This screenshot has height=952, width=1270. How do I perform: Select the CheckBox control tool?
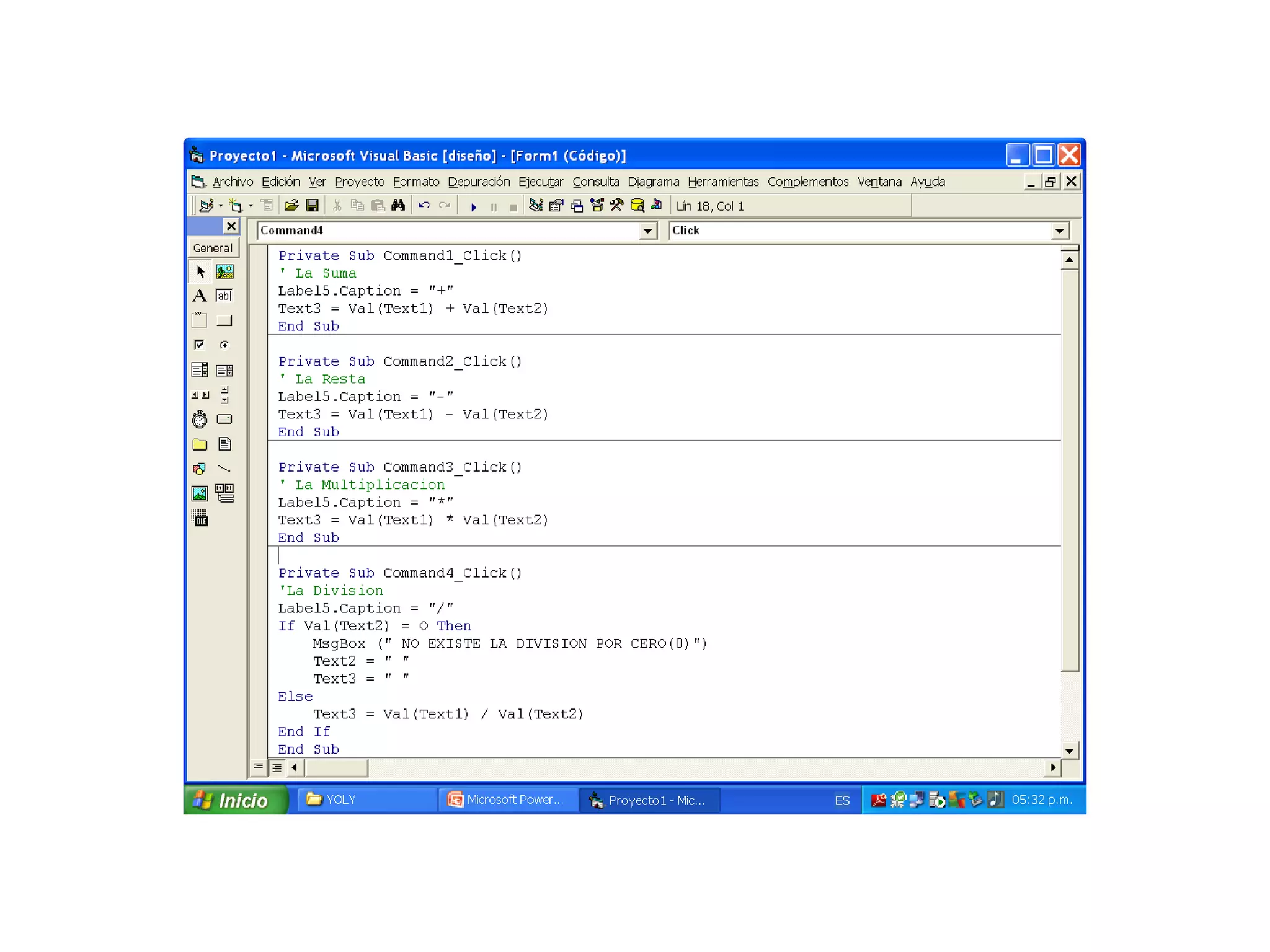(199, 345)
